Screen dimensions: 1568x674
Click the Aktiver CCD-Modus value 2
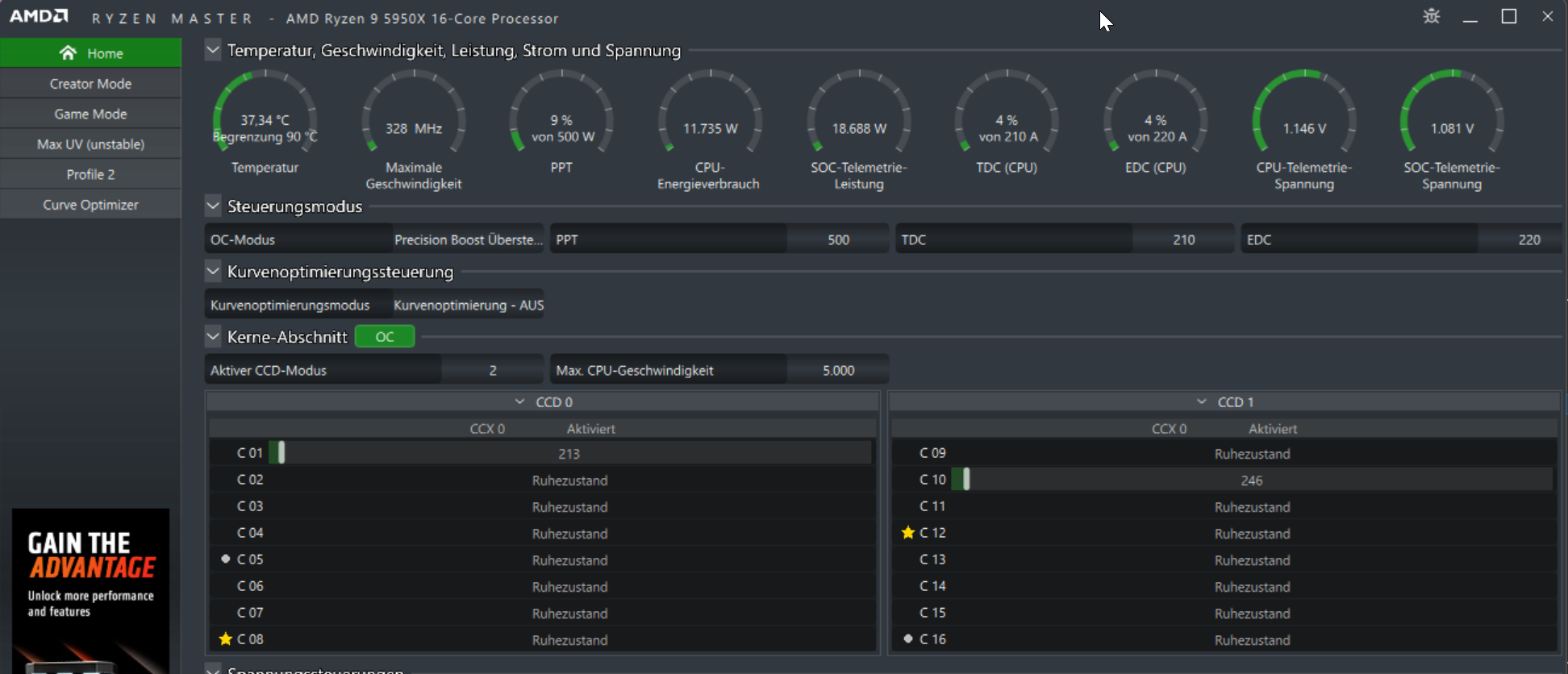pos(493,370)
